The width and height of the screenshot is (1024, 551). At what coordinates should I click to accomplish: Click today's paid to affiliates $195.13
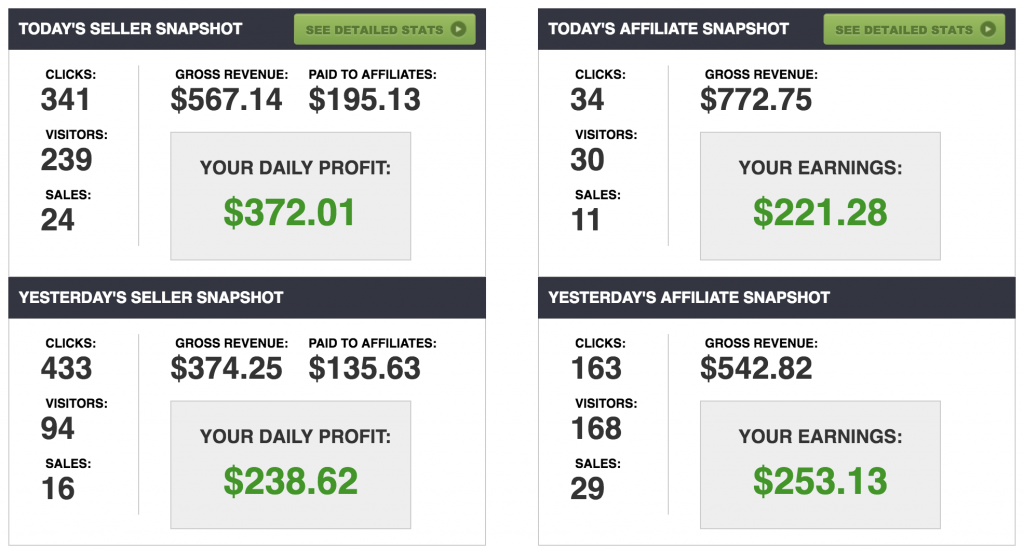point(364,100)
